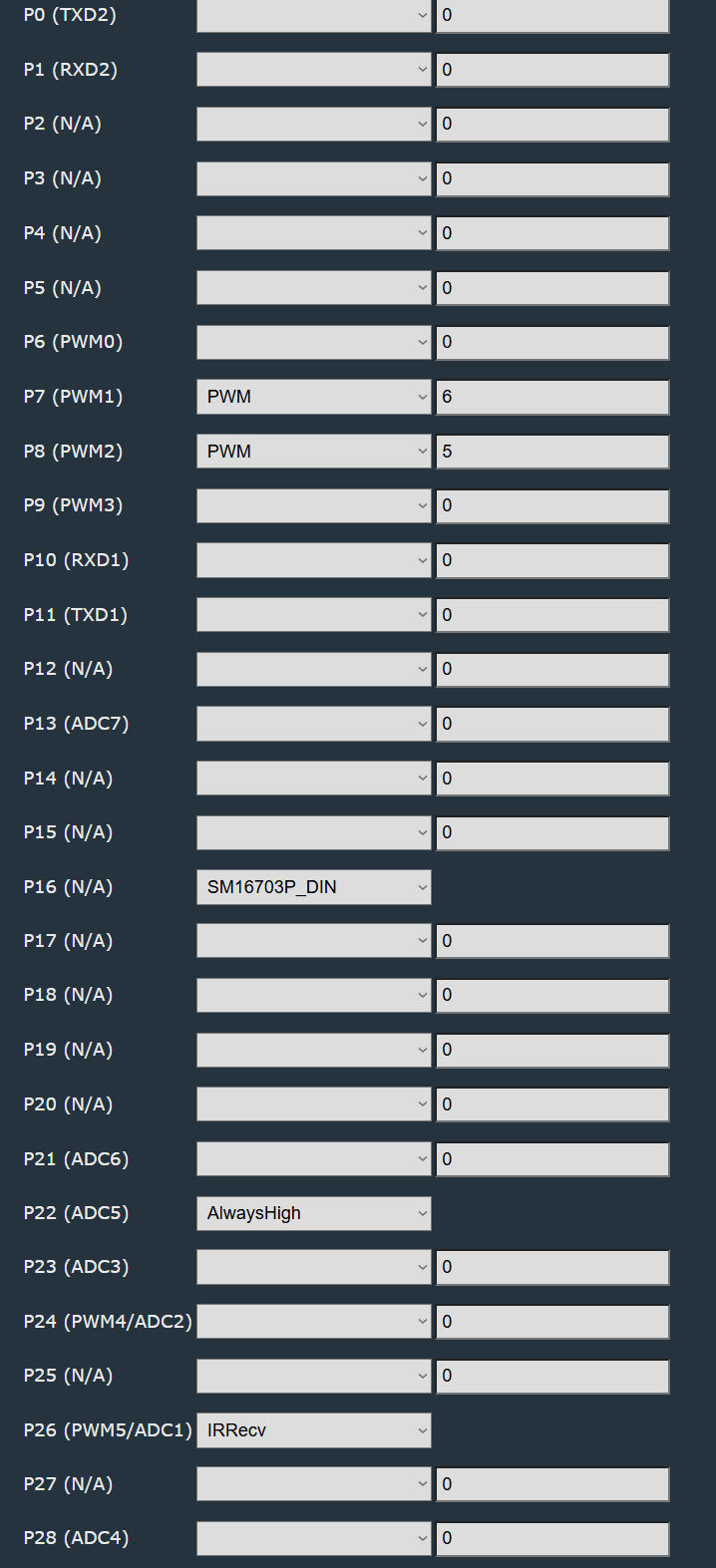Expand the P22 AlwaysHigh dropdown
Viewport: 716px width, 1568px height.
313,1213
